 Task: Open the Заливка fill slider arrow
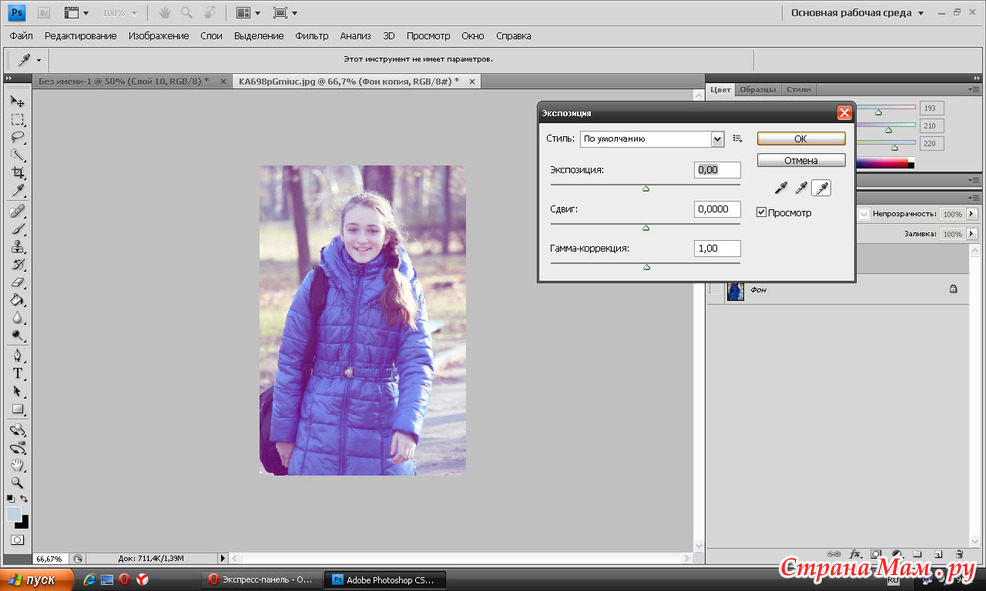click(972, 234)
